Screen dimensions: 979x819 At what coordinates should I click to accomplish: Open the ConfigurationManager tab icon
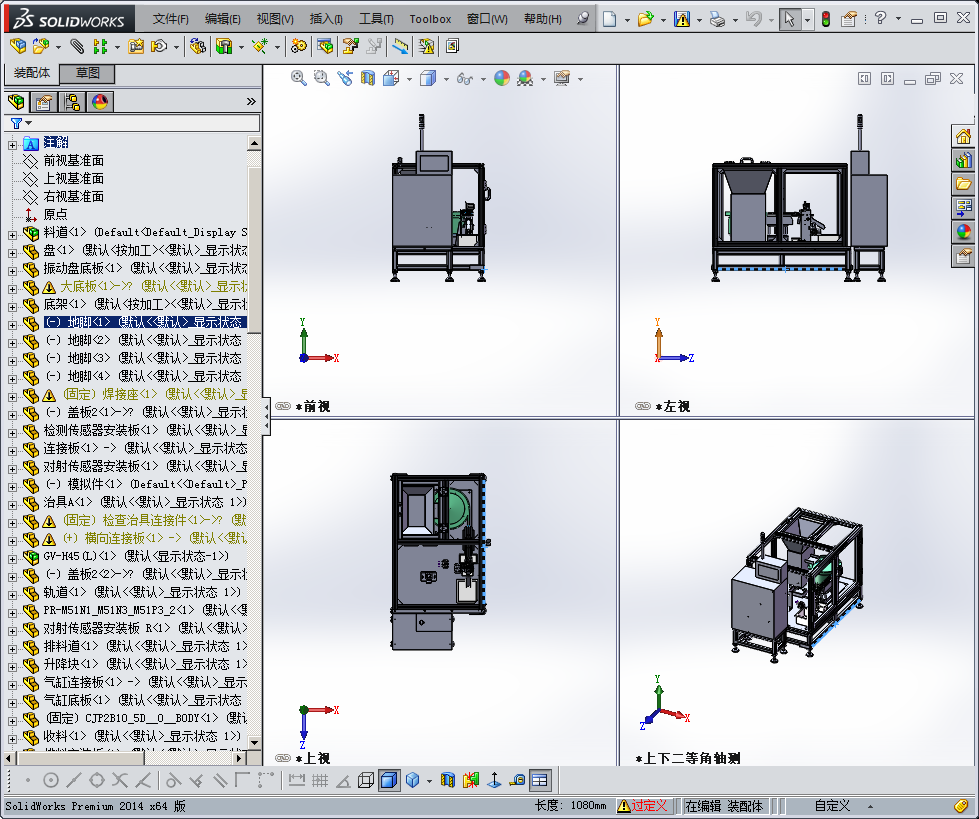[72, 102]
